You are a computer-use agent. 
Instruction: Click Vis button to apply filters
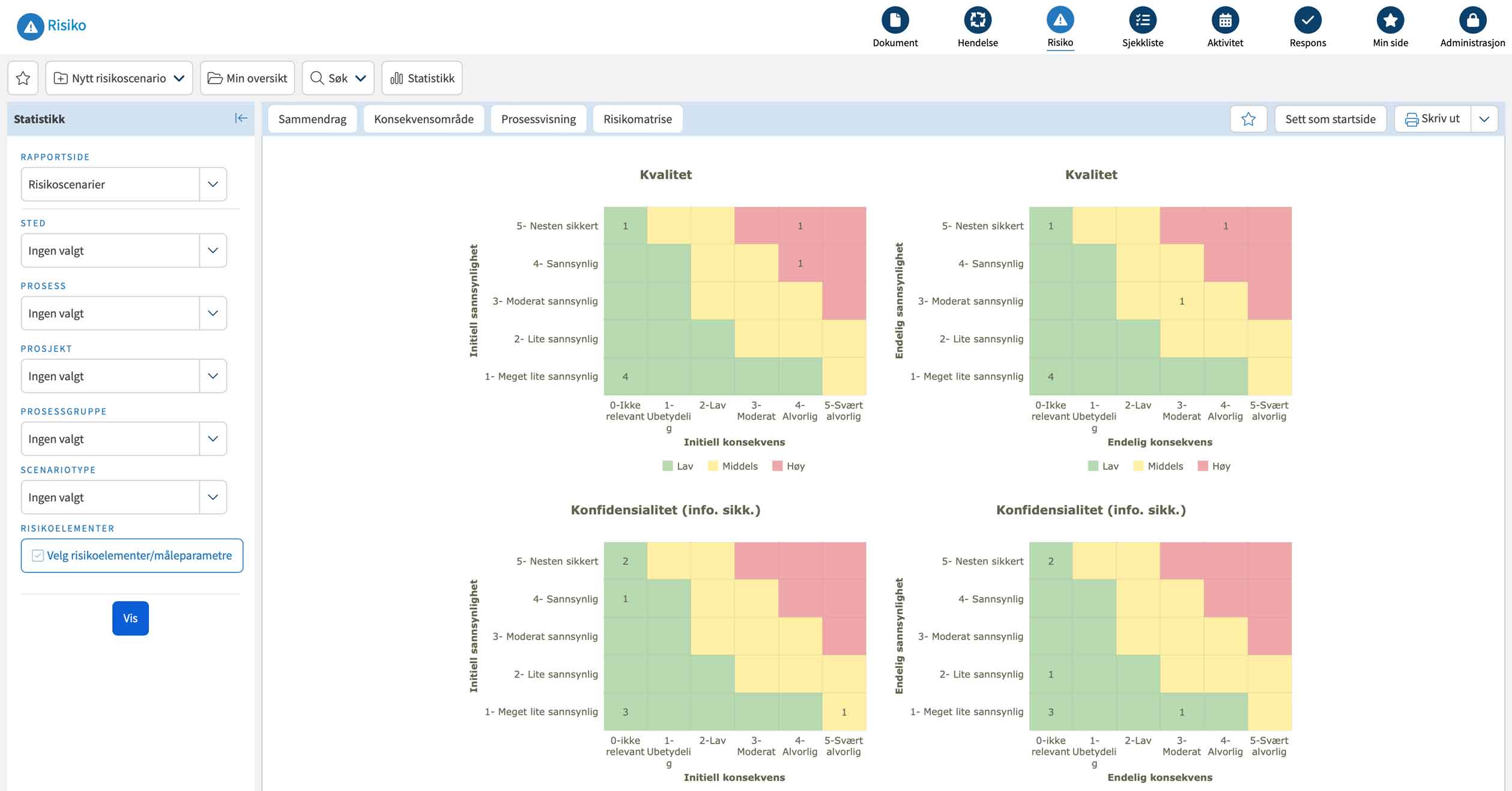tap(130, 618)
